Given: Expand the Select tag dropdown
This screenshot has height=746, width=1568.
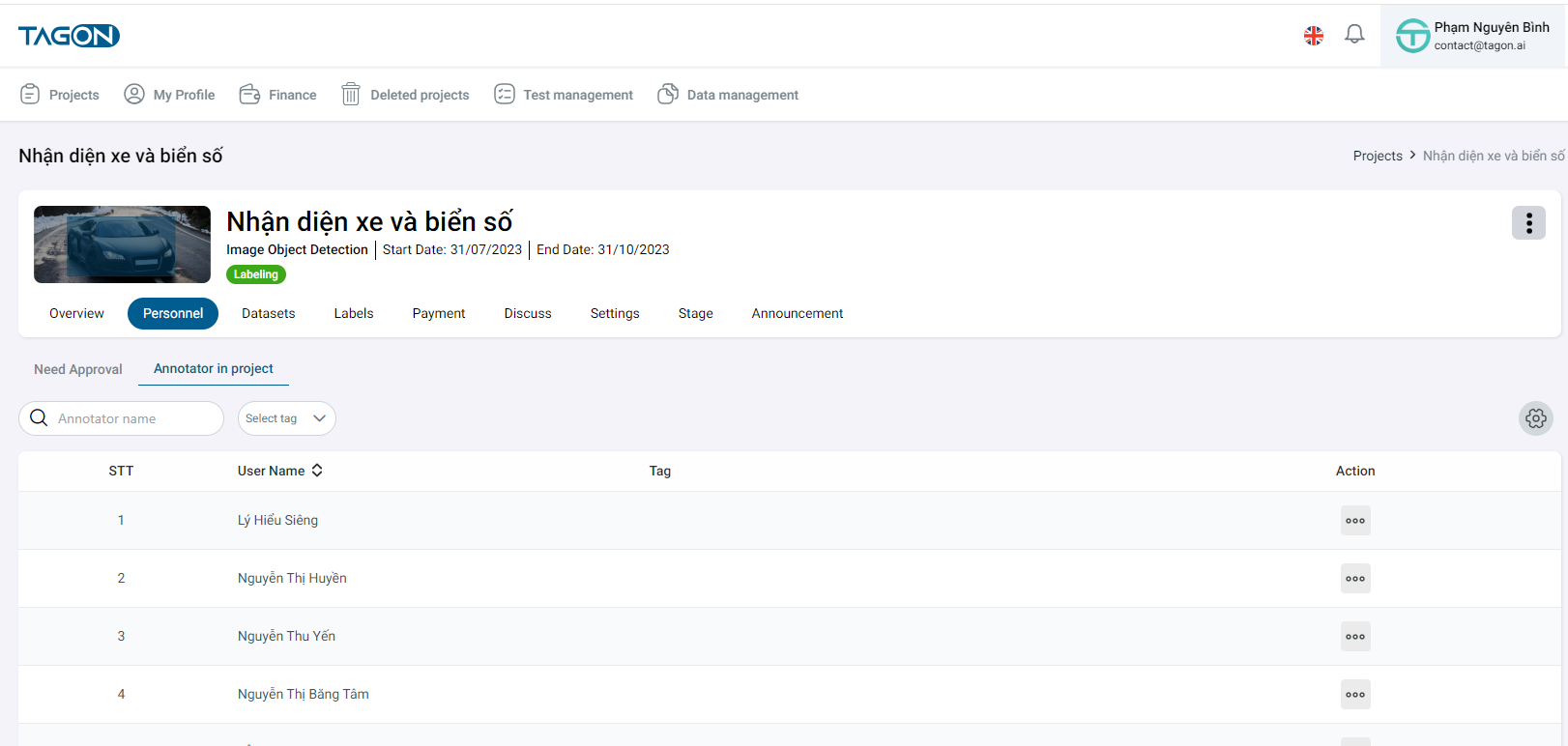Looking at the screenshot, I should (x=286, y=418).
